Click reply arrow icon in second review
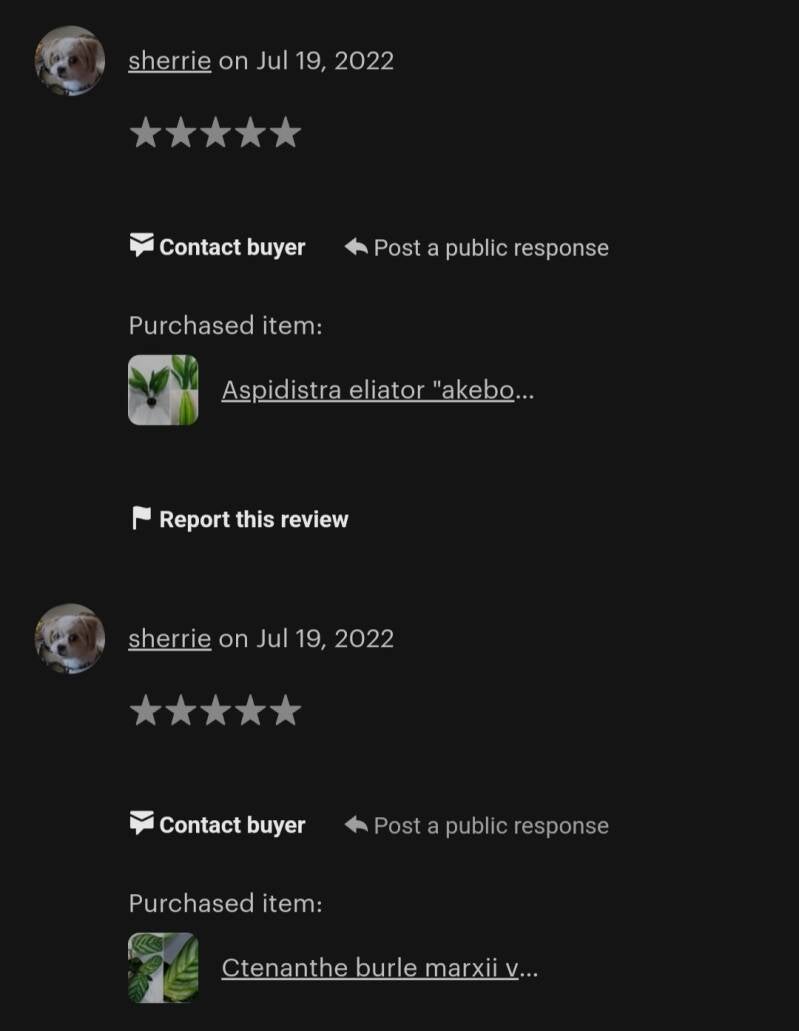The image size is (799, 1031). [356, 825]
